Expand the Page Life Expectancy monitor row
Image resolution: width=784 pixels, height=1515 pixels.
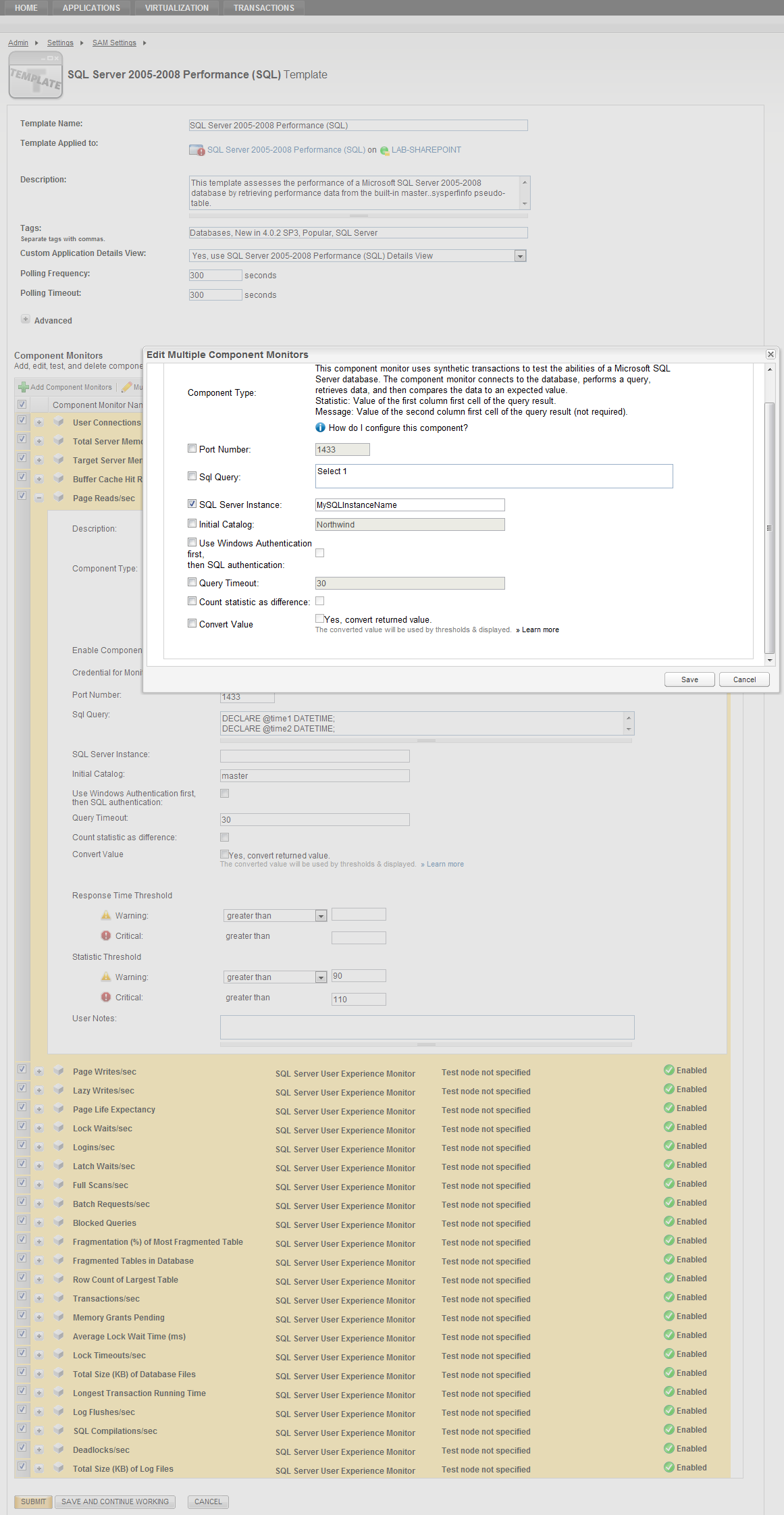tap(38, 1110)
